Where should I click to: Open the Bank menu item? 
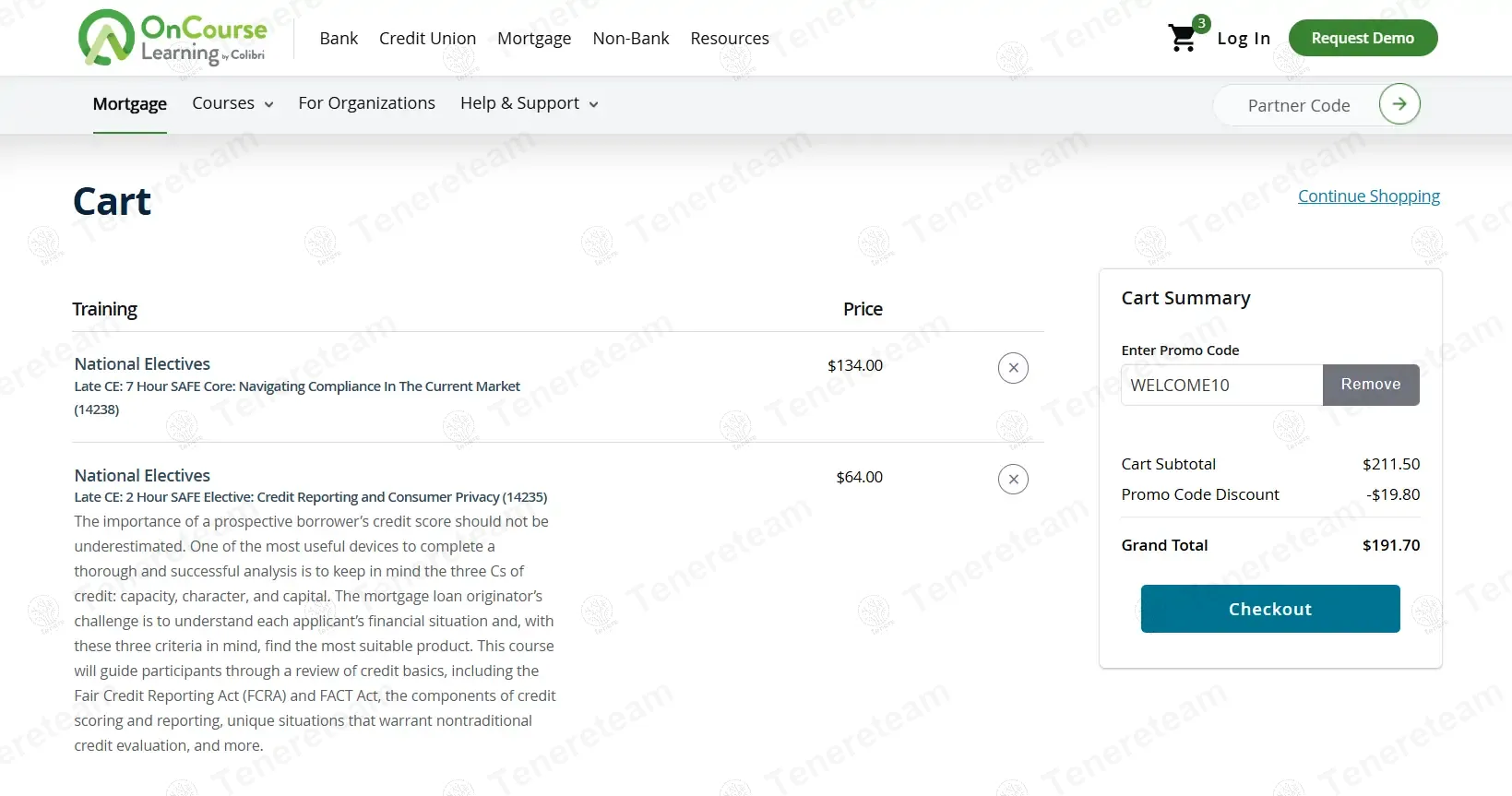(339, 39)
